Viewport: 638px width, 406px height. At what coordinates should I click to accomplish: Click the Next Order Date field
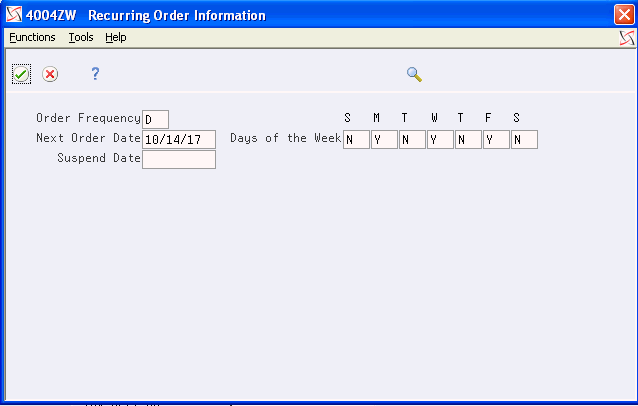[179, 140]
